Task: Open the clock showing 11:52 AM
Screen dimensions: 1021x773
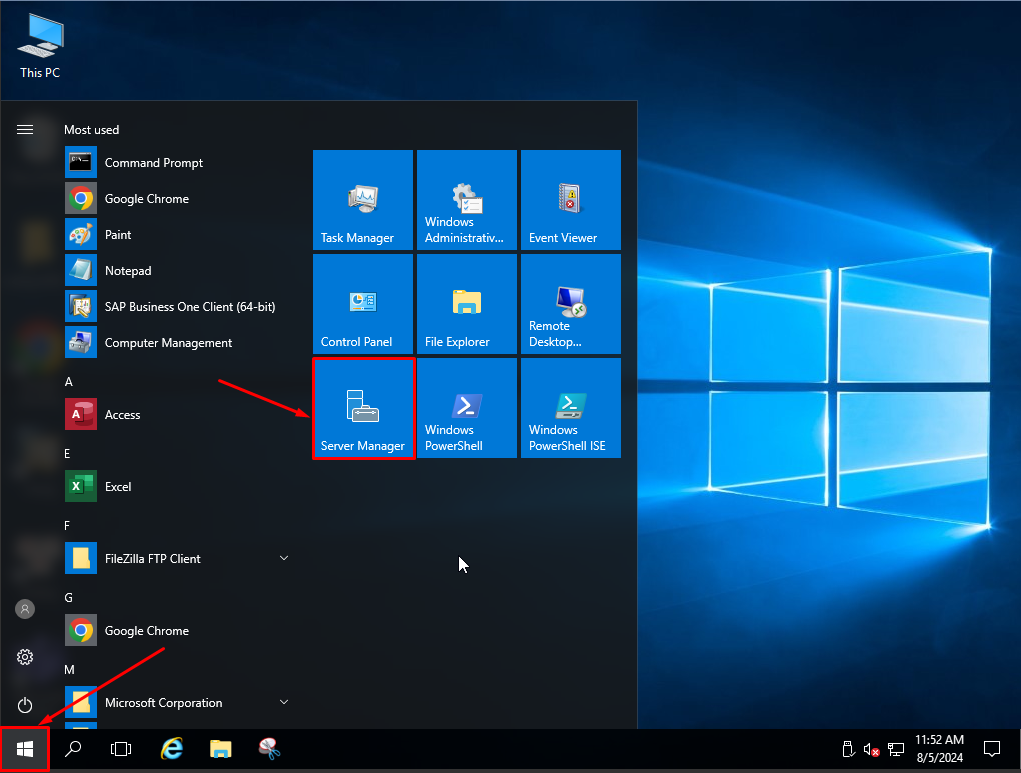Action: click(x=940, y=749)
